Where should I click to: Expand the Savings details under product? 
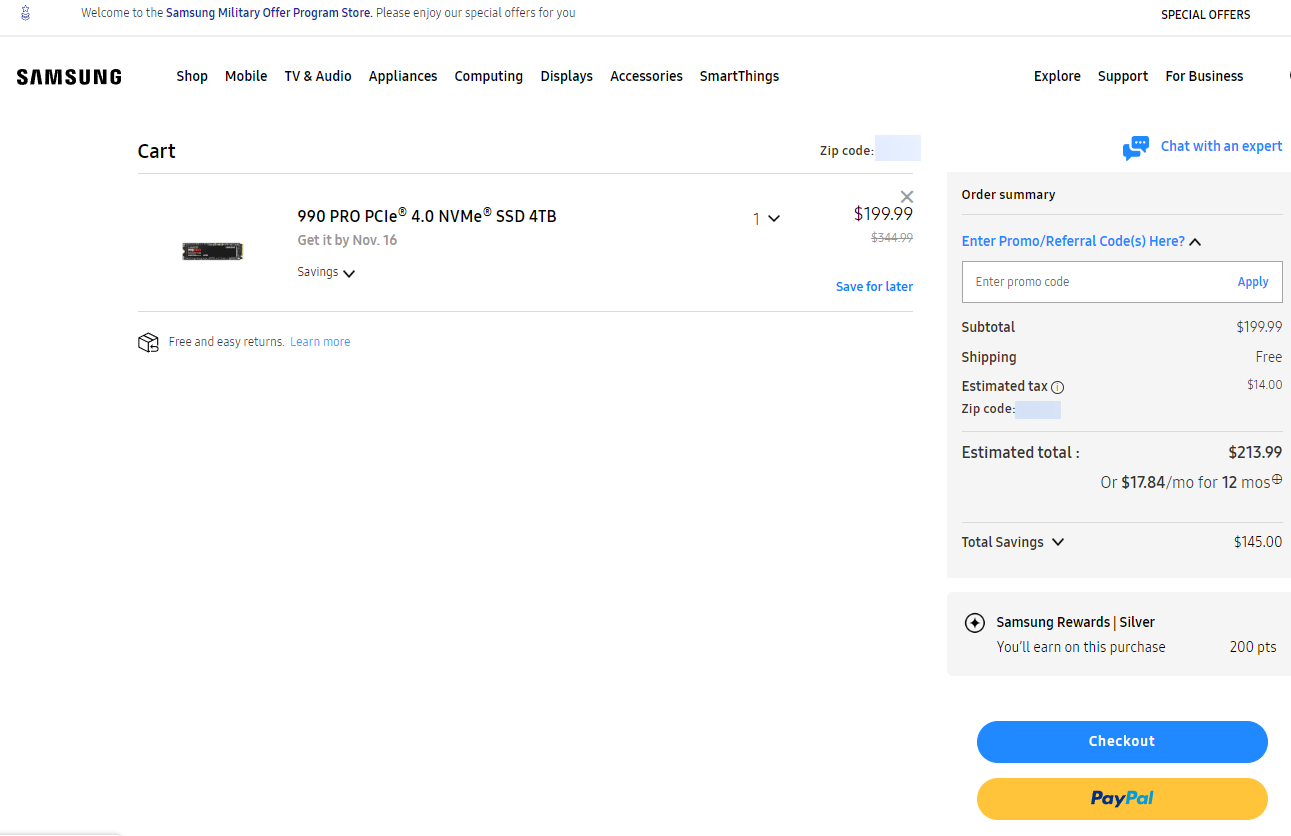(x=326, y=272)
